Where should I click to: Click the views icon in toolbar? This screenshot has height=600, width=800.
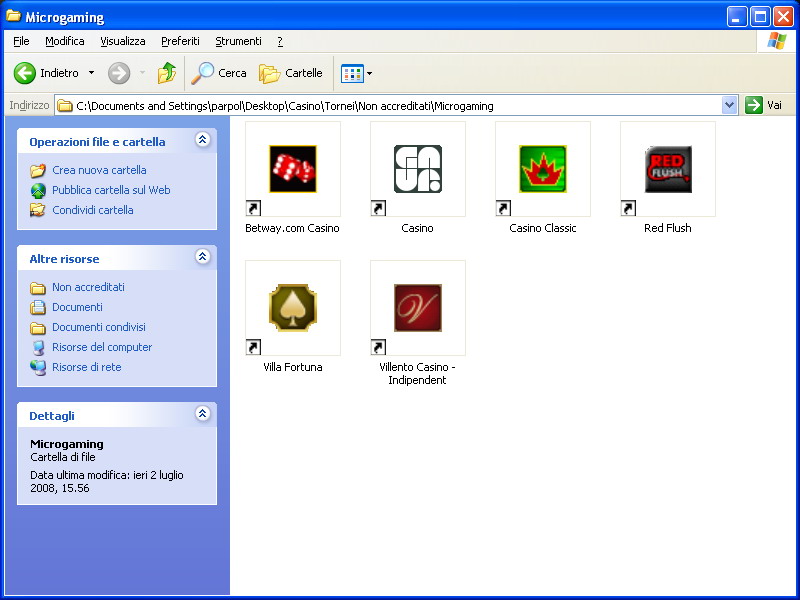click(x=352, y=73)
